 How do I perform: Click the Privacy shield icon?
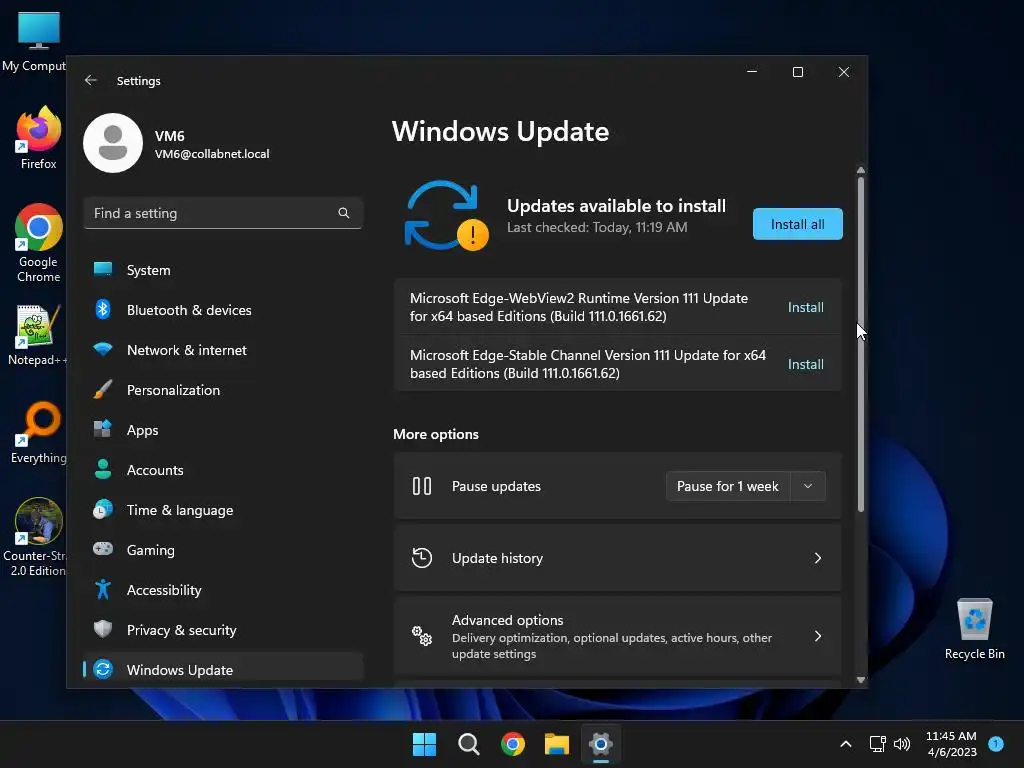point(103,629)
